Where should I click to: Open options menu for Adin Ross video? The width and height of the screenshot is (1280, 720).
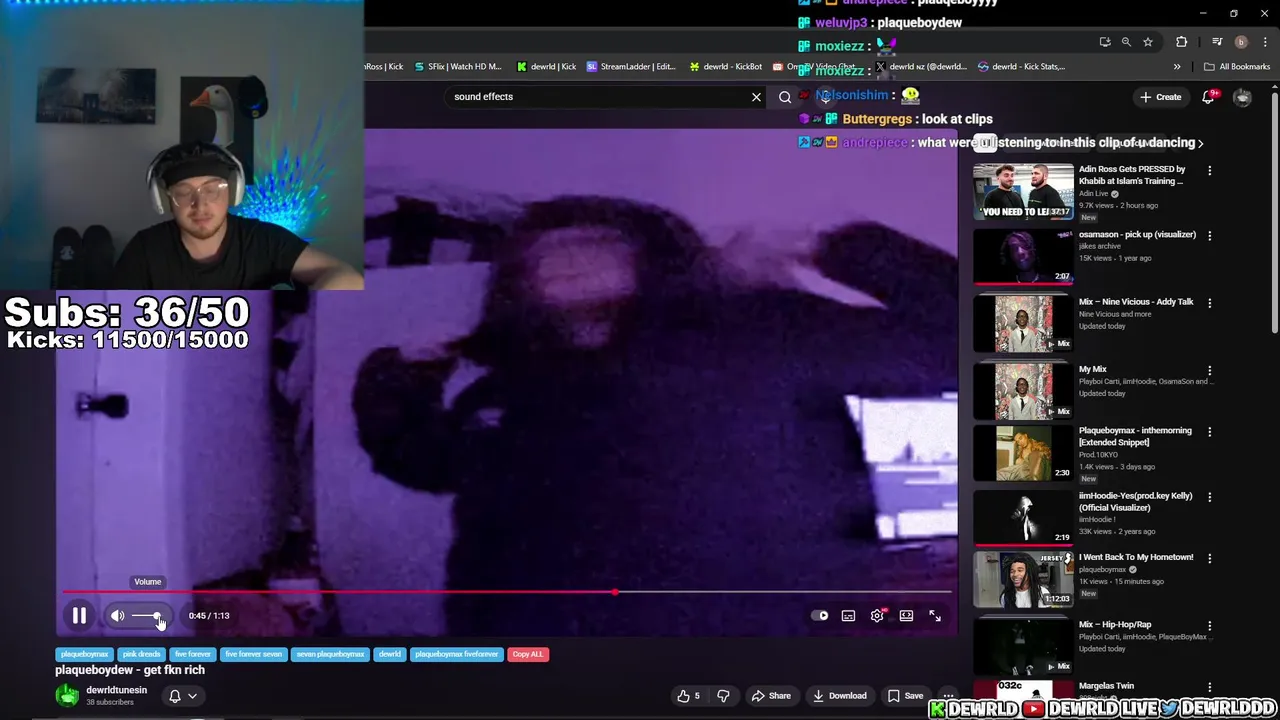click(1209, 171)
